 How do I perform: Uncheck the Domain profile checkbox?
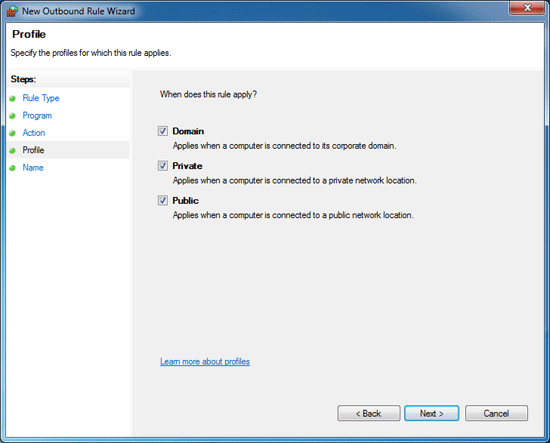[163, 131]
